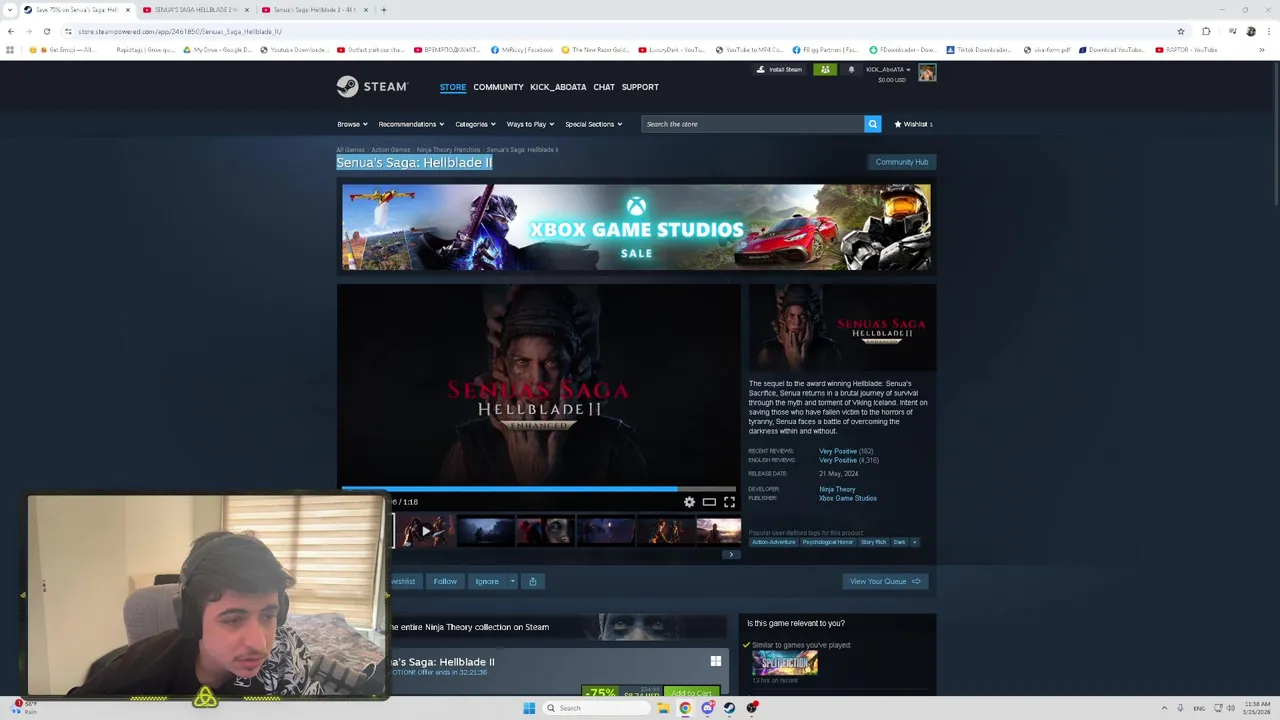Select the last visible screenshot thumbnail

(718, 531)
